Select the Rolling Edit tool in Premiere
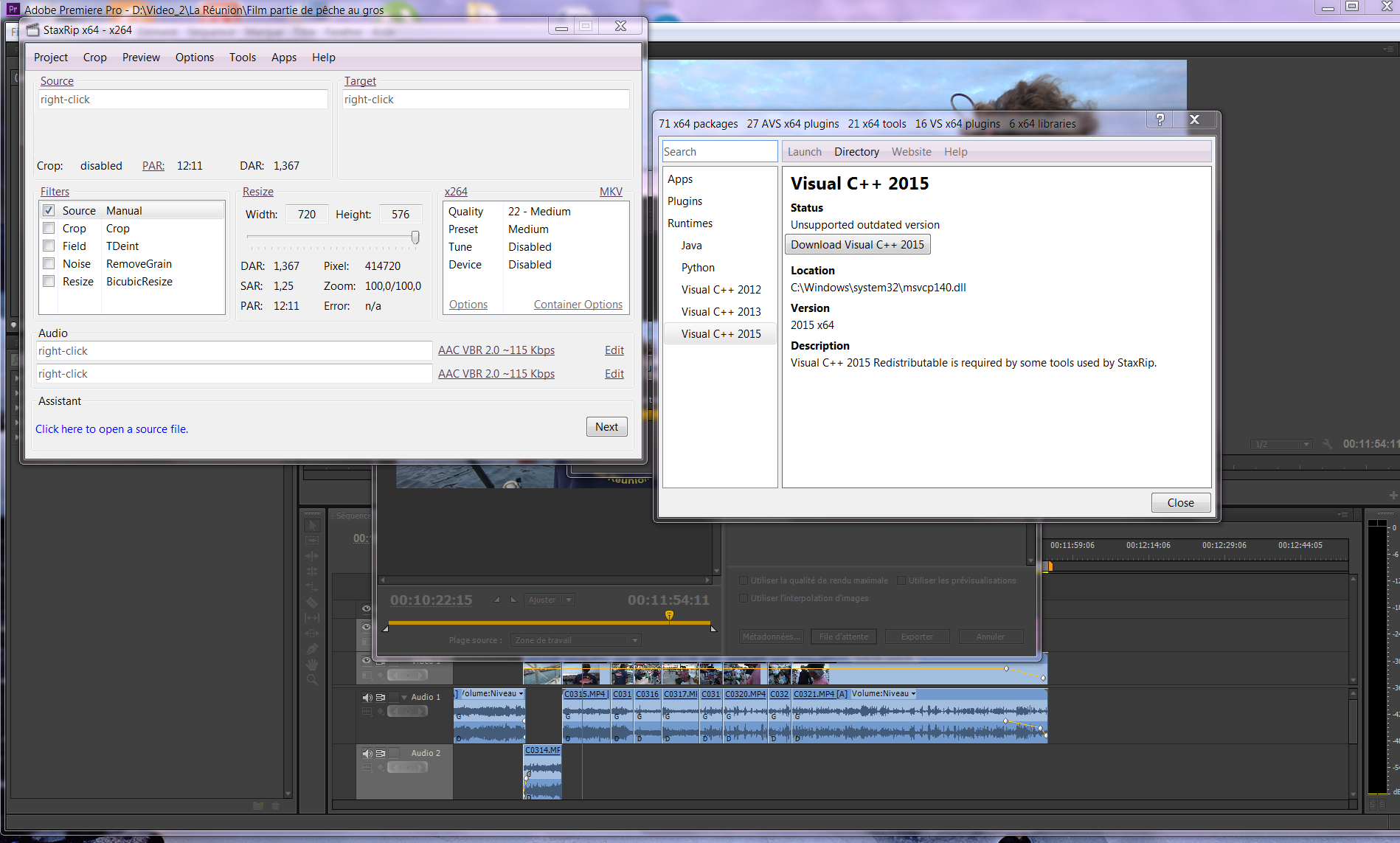 [x=312, y=572]
